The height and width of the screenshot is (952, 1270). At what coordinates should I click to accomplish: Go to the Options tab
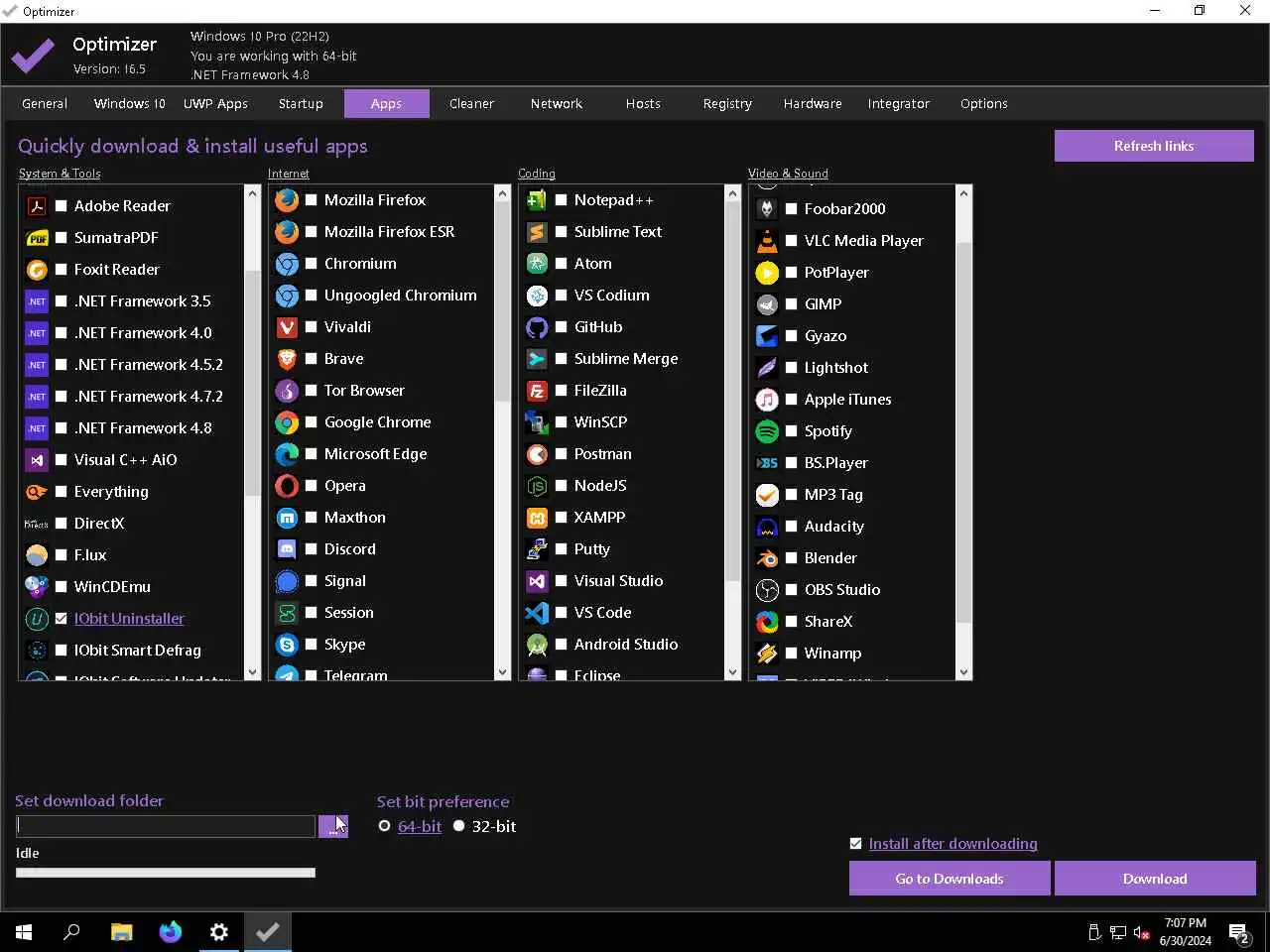pyautogui.click(x=984, y=103)
